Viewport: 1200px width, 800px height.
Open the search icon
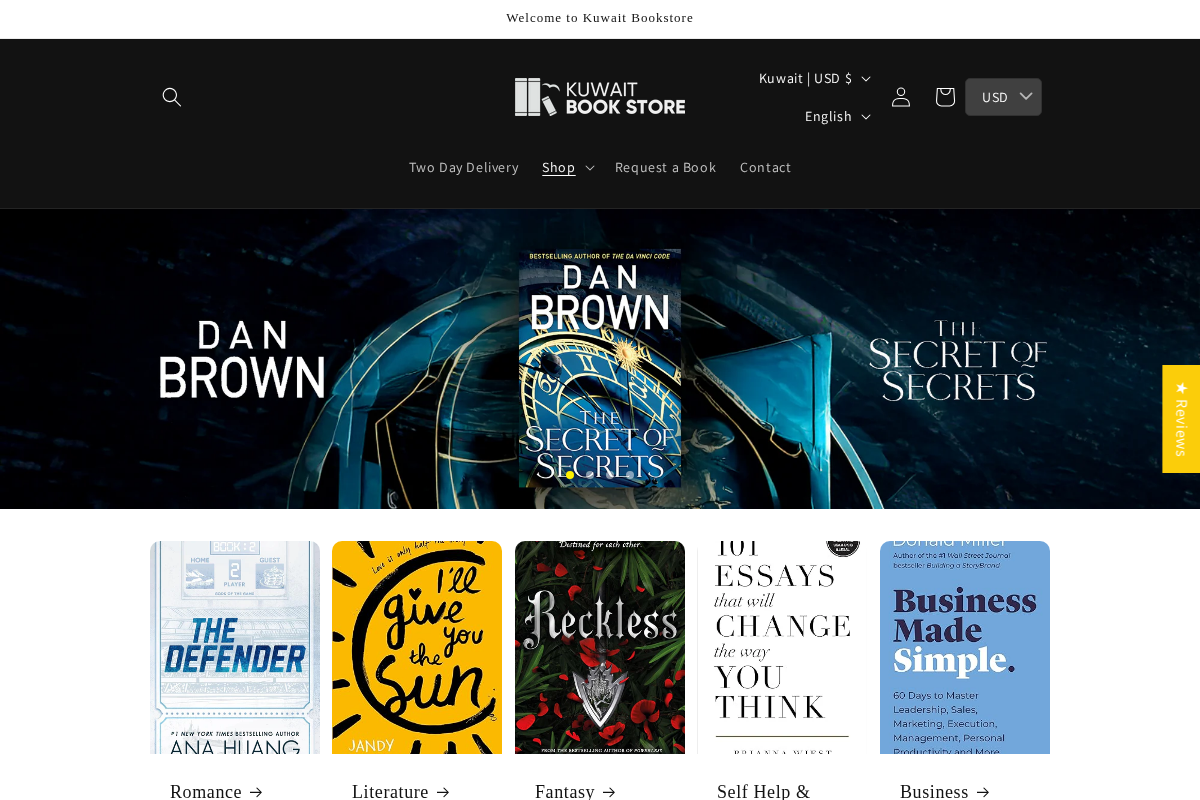click(170, 96)
